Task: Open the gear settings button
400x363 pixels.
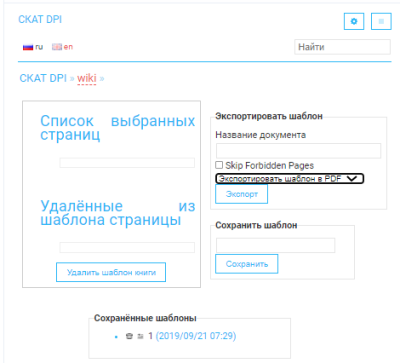Action: 354,22
